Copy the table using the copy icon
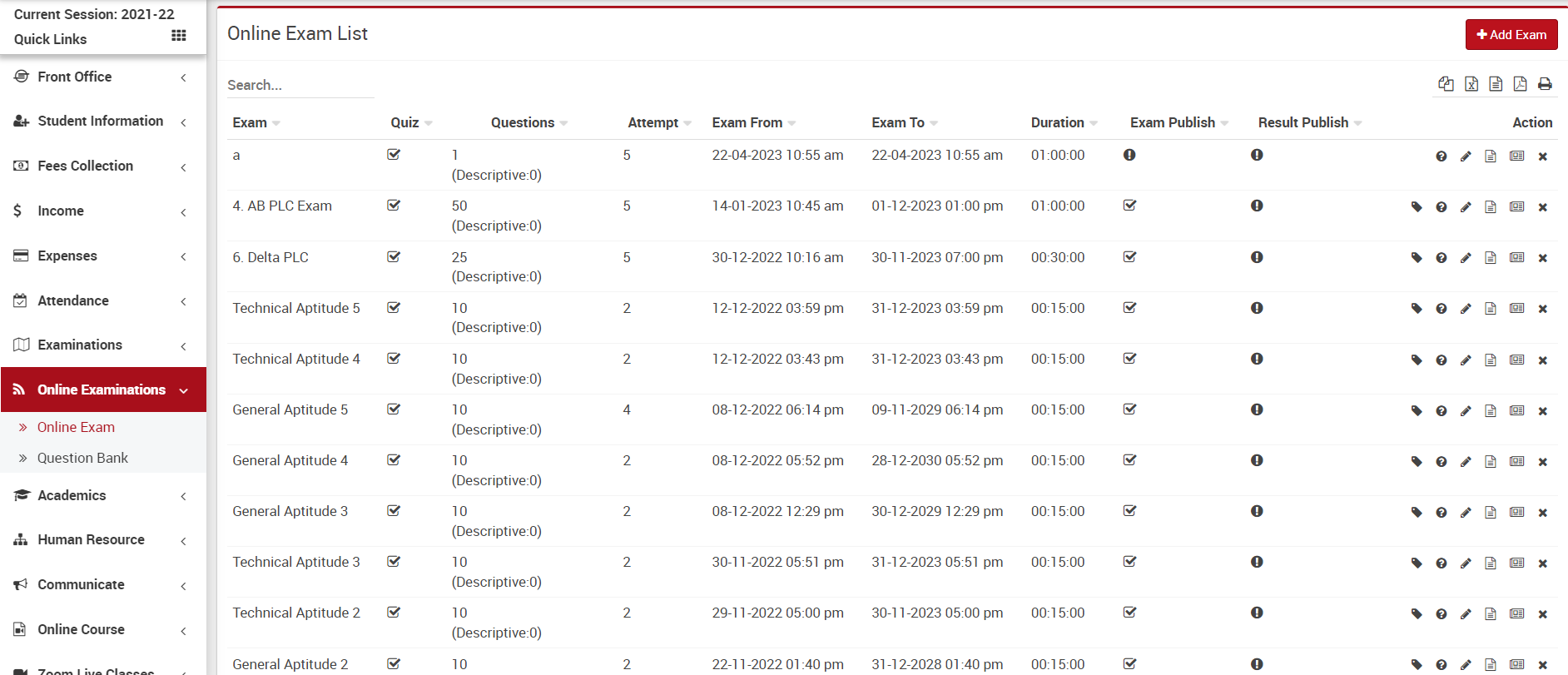Image resolution: width=1568 pixels, height=675 pixels. 1446,84
